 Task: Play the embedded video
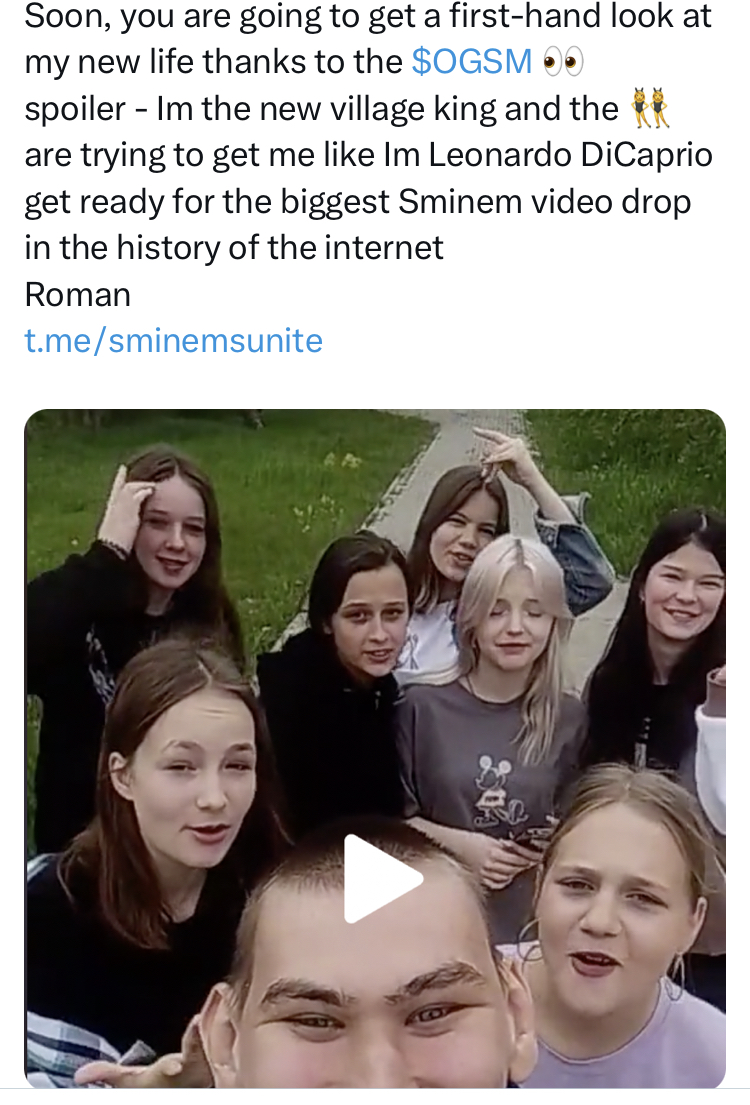(x=383, y=879)
